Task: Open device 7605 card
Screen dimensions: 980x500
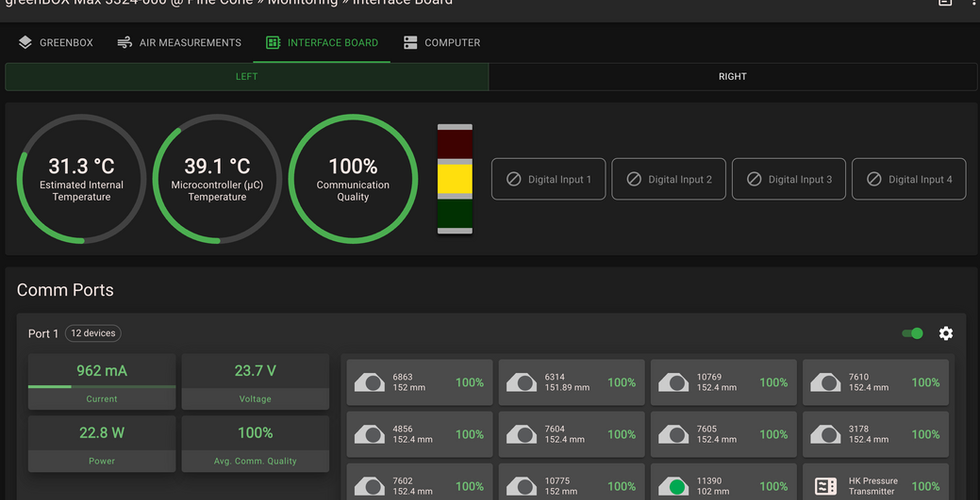Action: pyautogui.click(x=724, y=434)
